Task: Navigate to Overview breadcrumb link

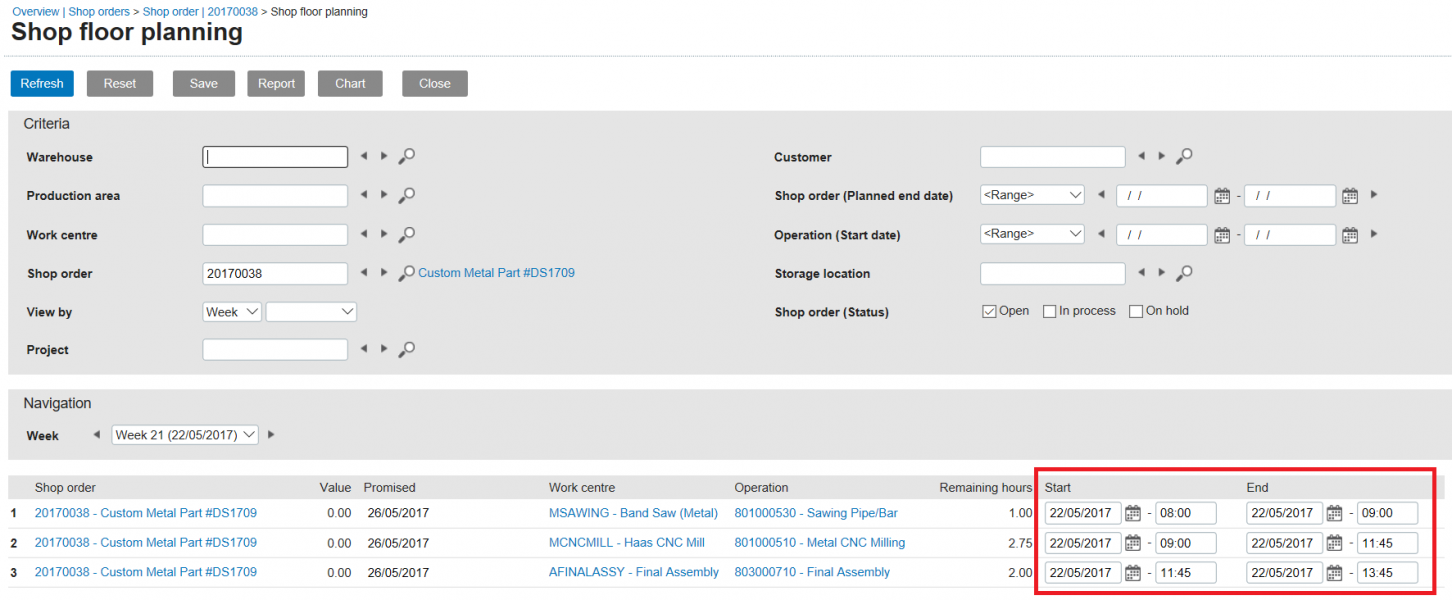Action: point(35,12)
